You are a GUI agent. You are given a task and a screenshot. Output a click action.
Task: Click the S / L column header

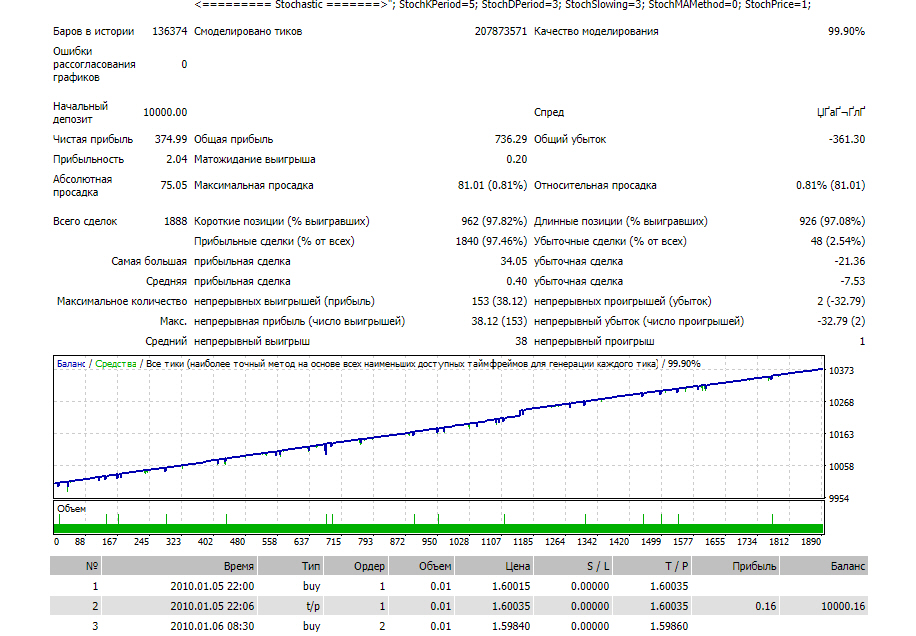click(573, 566)
